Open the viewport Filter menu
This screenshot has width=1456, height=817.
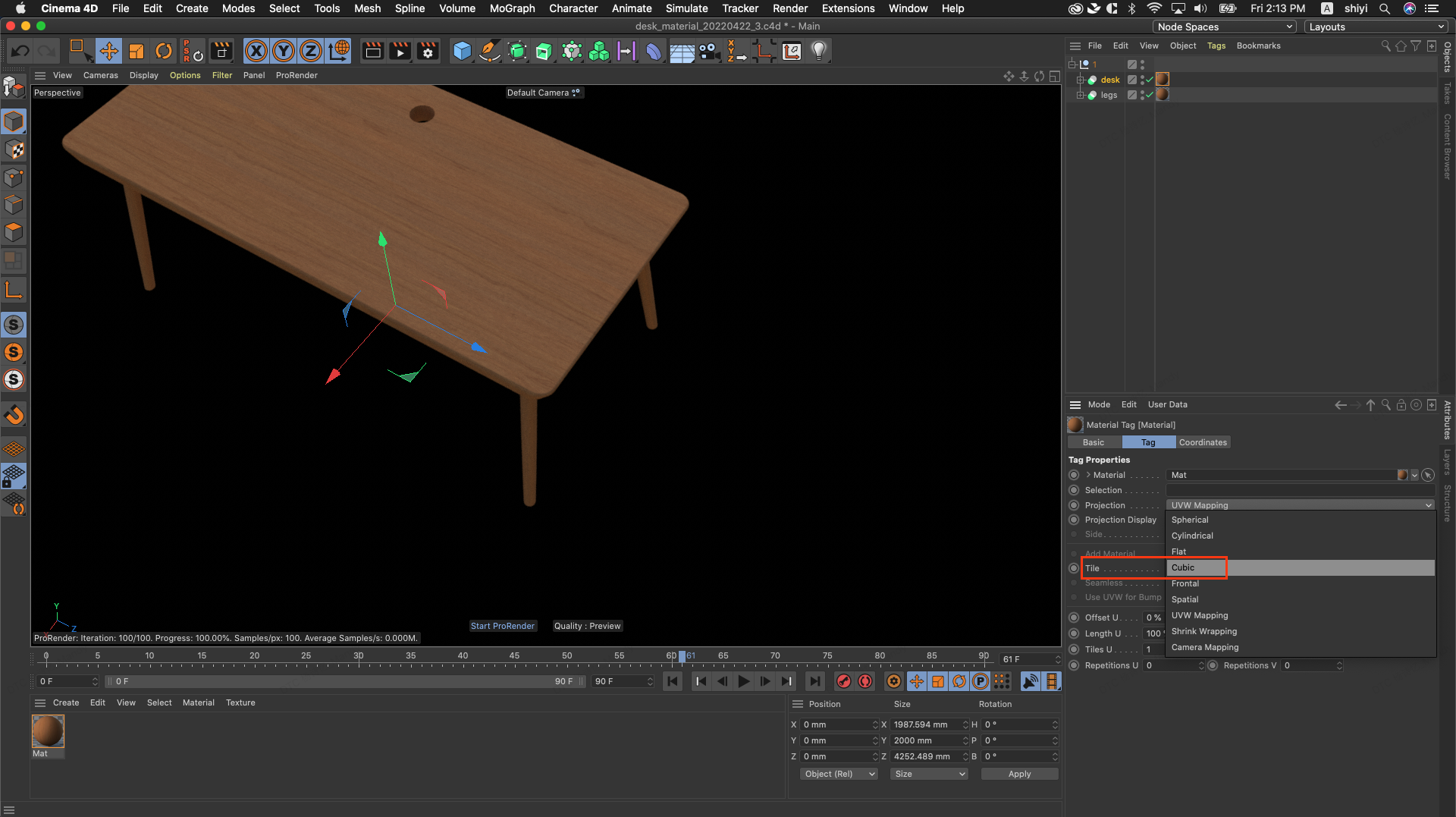click(x=222, y=75)
